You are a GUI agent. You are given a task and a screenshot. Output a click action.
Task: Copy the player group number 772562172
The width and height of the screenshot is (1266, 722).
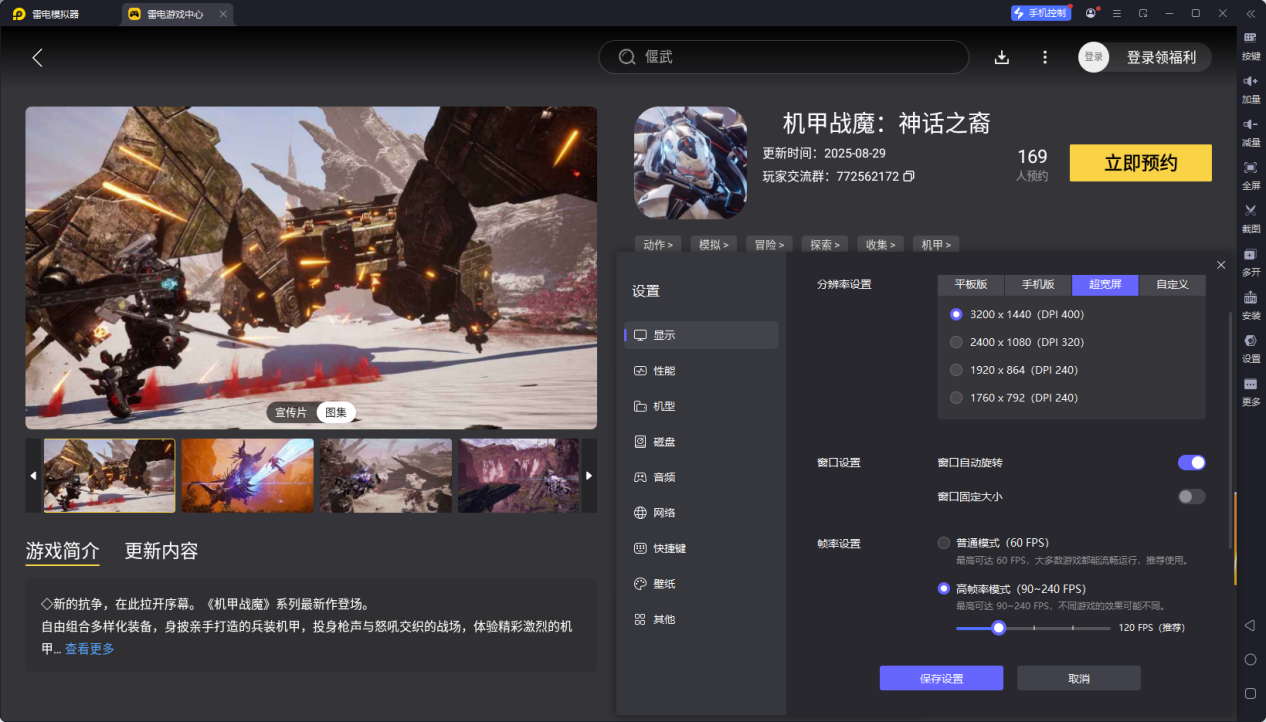(x=908, y=176)
